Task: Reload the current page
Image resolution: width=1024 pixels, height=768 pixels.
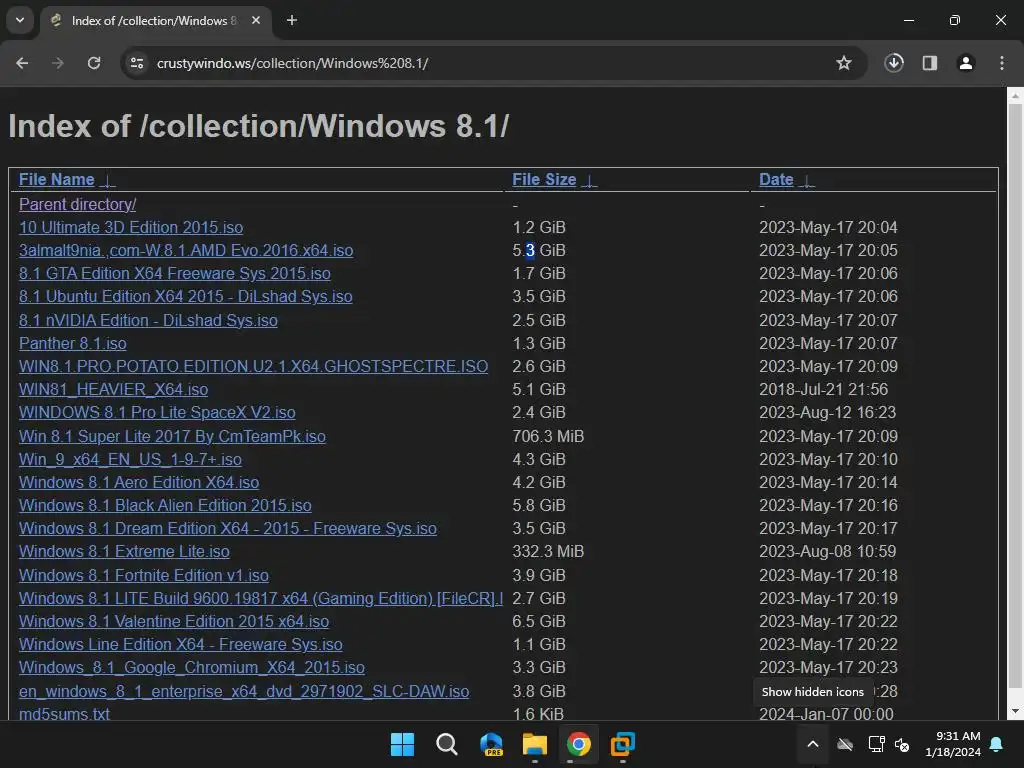Action: pyautogui.click(x=94, y=63)
